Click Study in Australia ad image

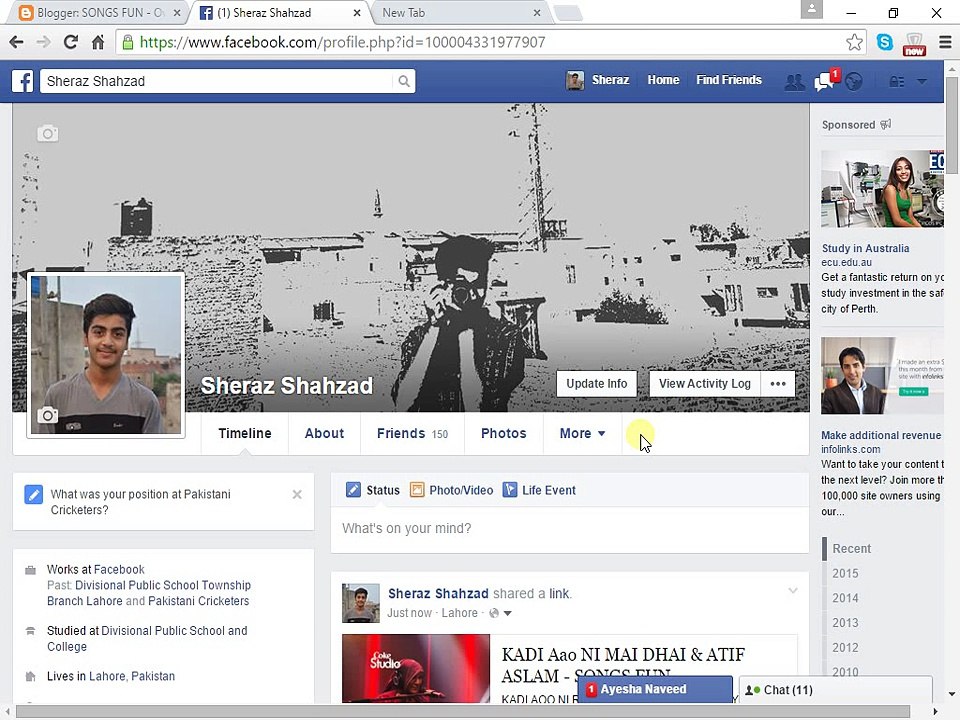tap(882, 189)
